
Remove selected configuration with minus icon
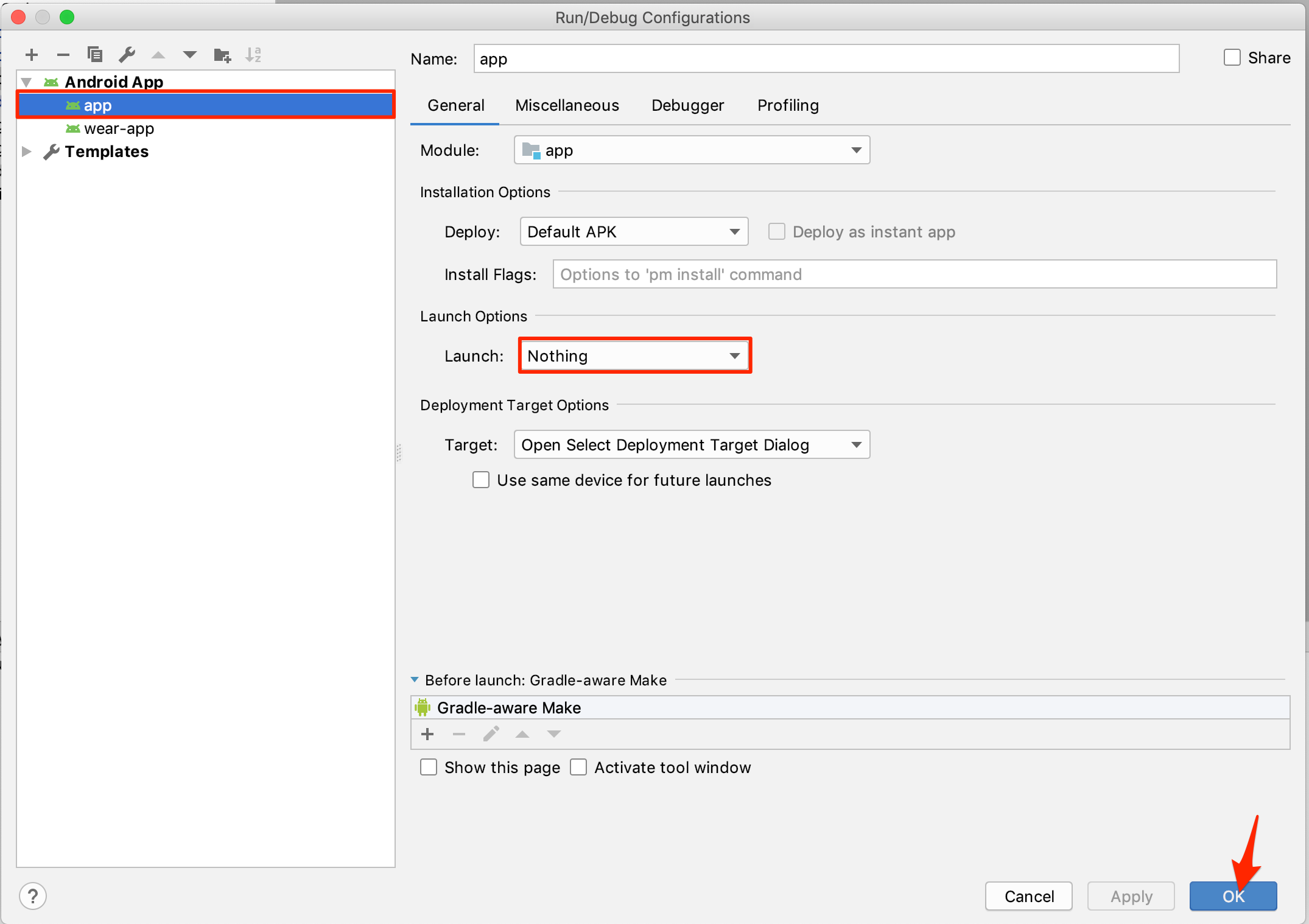[x=63, y=55]
